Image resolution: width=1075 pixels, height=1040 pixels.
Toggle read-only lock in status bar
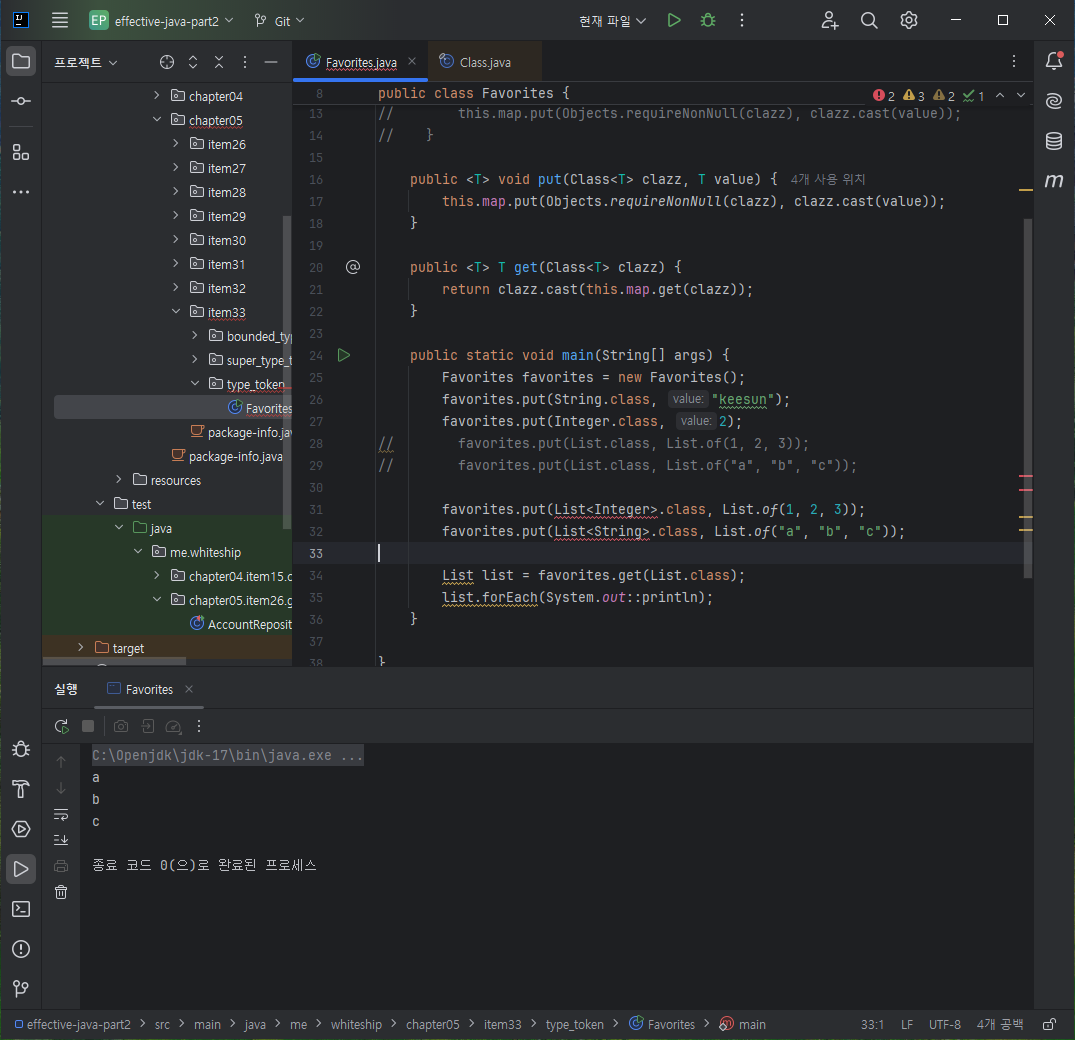1049,1024
